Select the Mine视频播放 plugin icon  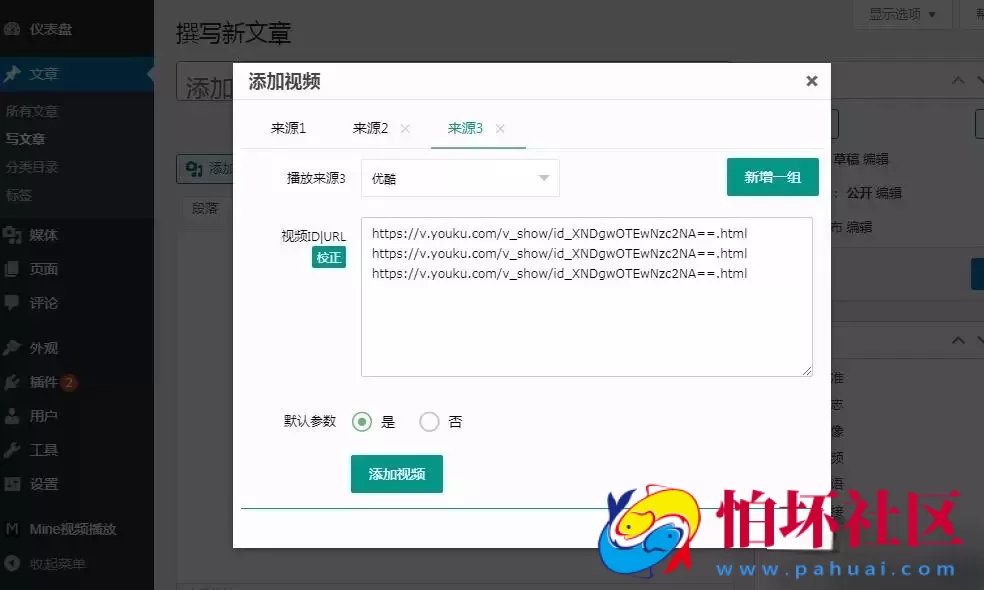click(x=14, y=528)
